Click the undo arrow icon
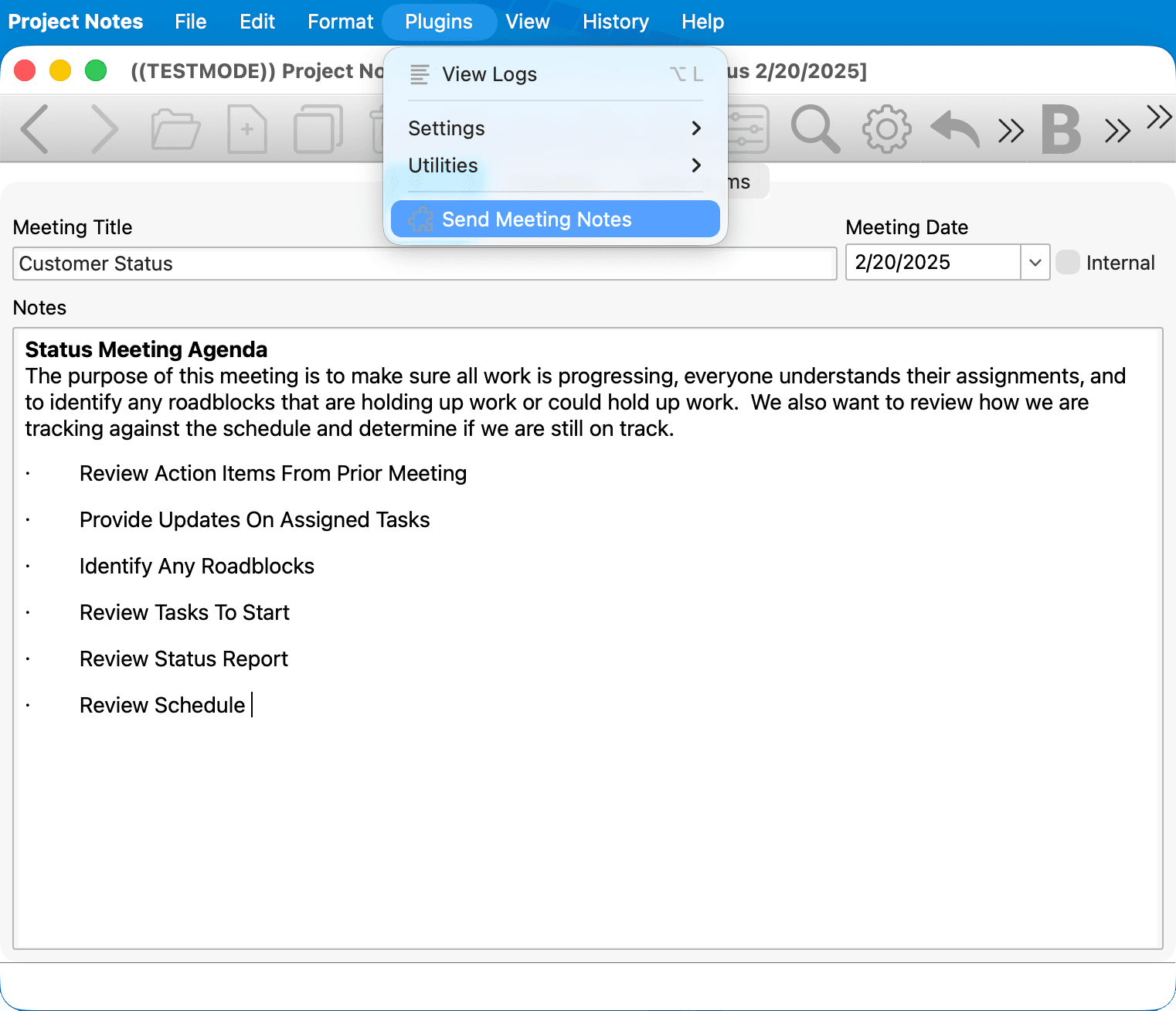This screenshot has width=1176, height=1011. (955, 129)
